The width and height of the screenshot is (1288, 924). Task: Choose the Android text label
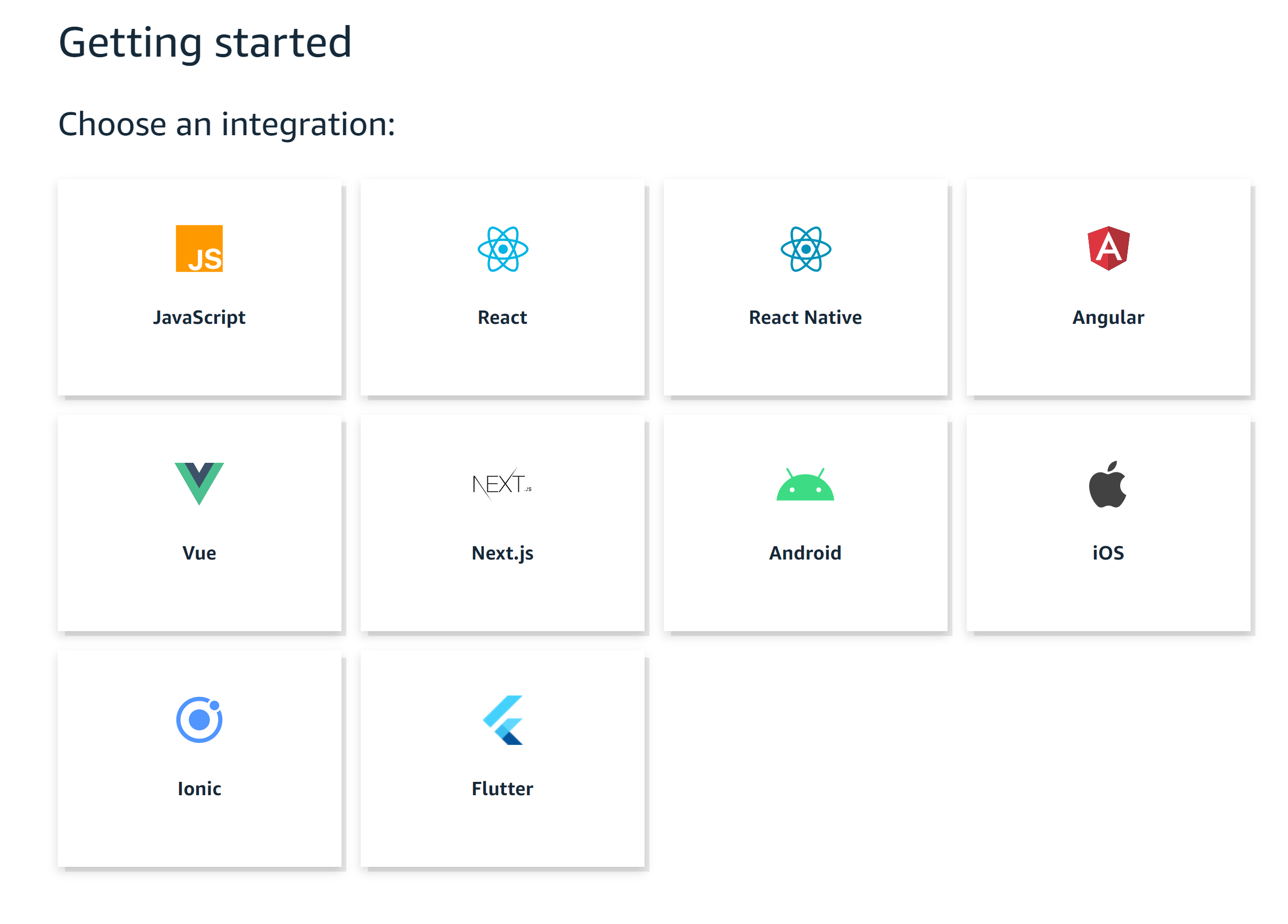tap(805, 553)
